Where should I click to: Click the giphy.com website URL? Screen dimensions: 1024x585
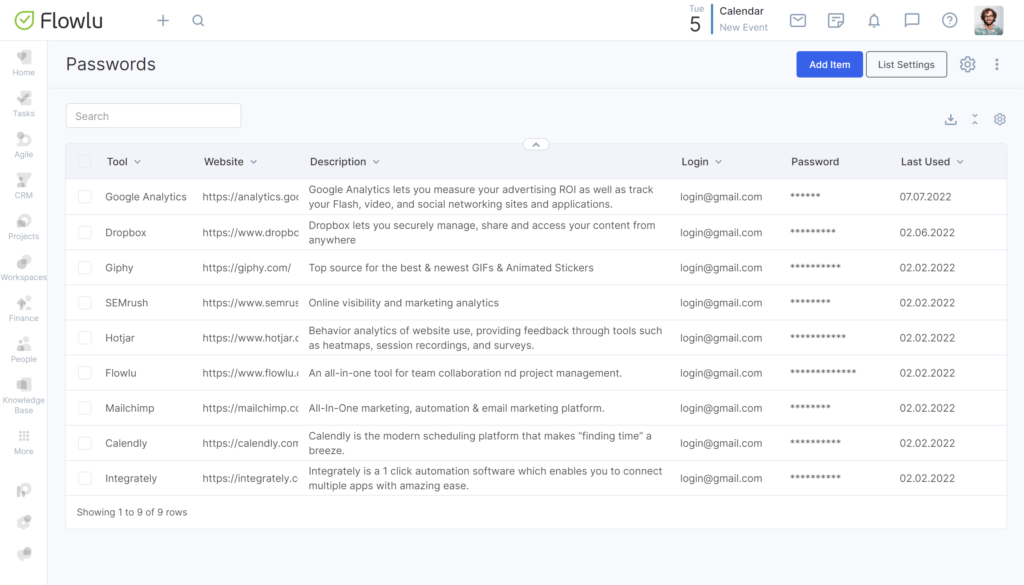tap(247, 268)
